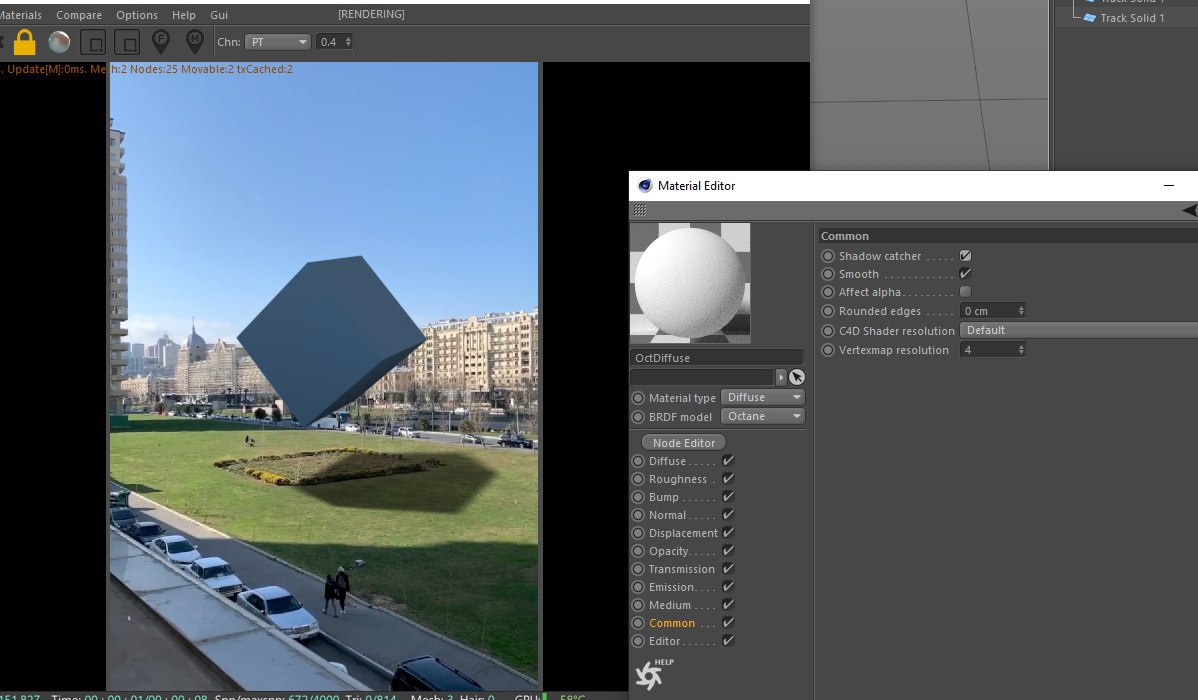Click the focus picker F pin icon
Image resolution: width=1198 pixels, height=700 pixels.
pyautogui.click(x=160, y=41)
